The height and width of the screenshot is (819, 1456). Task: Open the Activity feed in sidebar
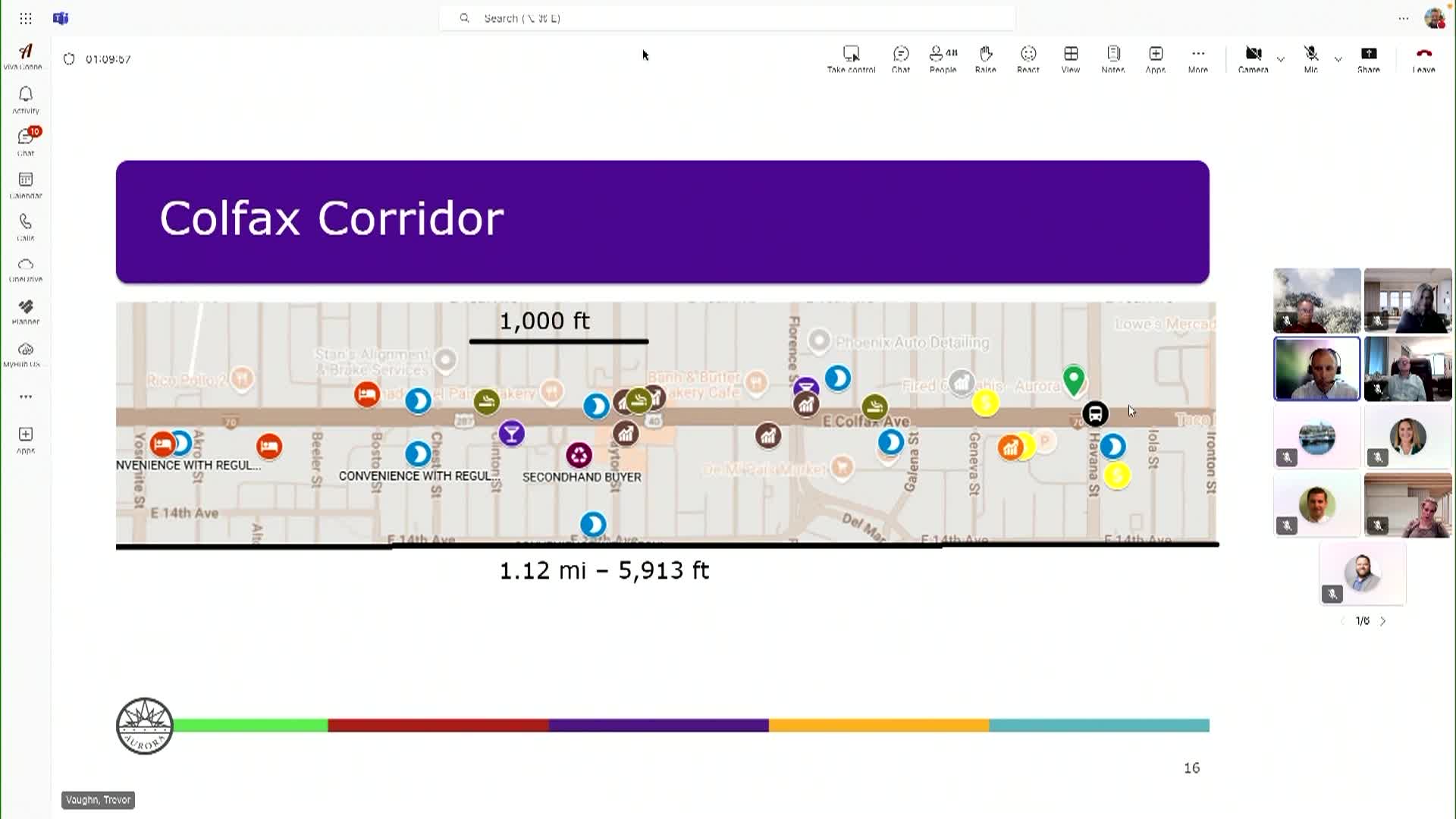pyautogui.click(x=26, y=99)
